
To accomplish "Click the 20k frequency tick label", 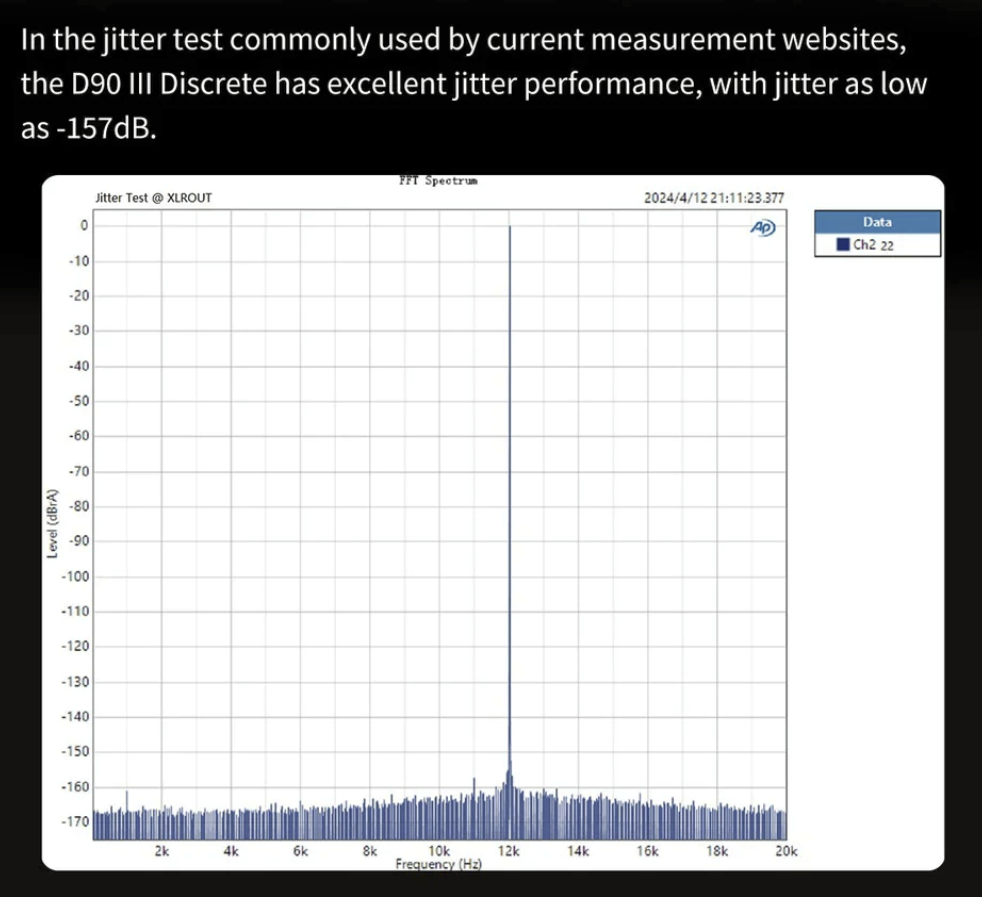I will click(786, 851).
